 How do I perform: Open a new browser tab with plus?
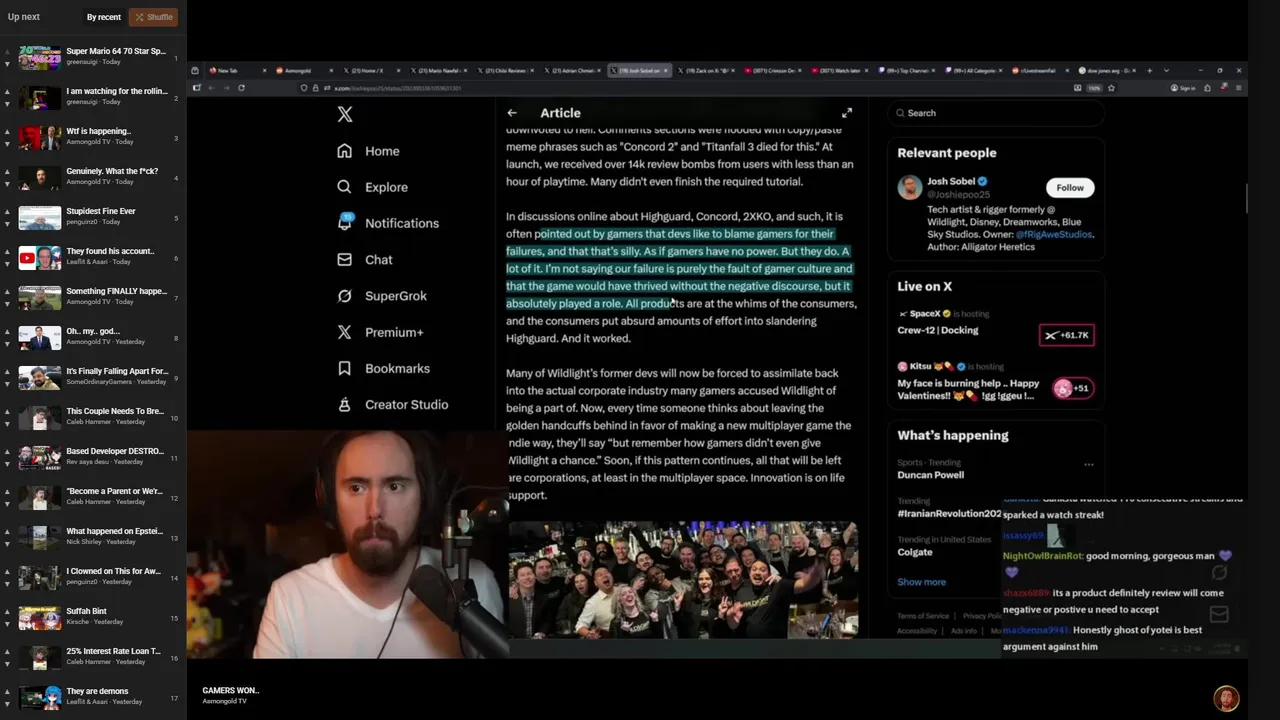1149,71
